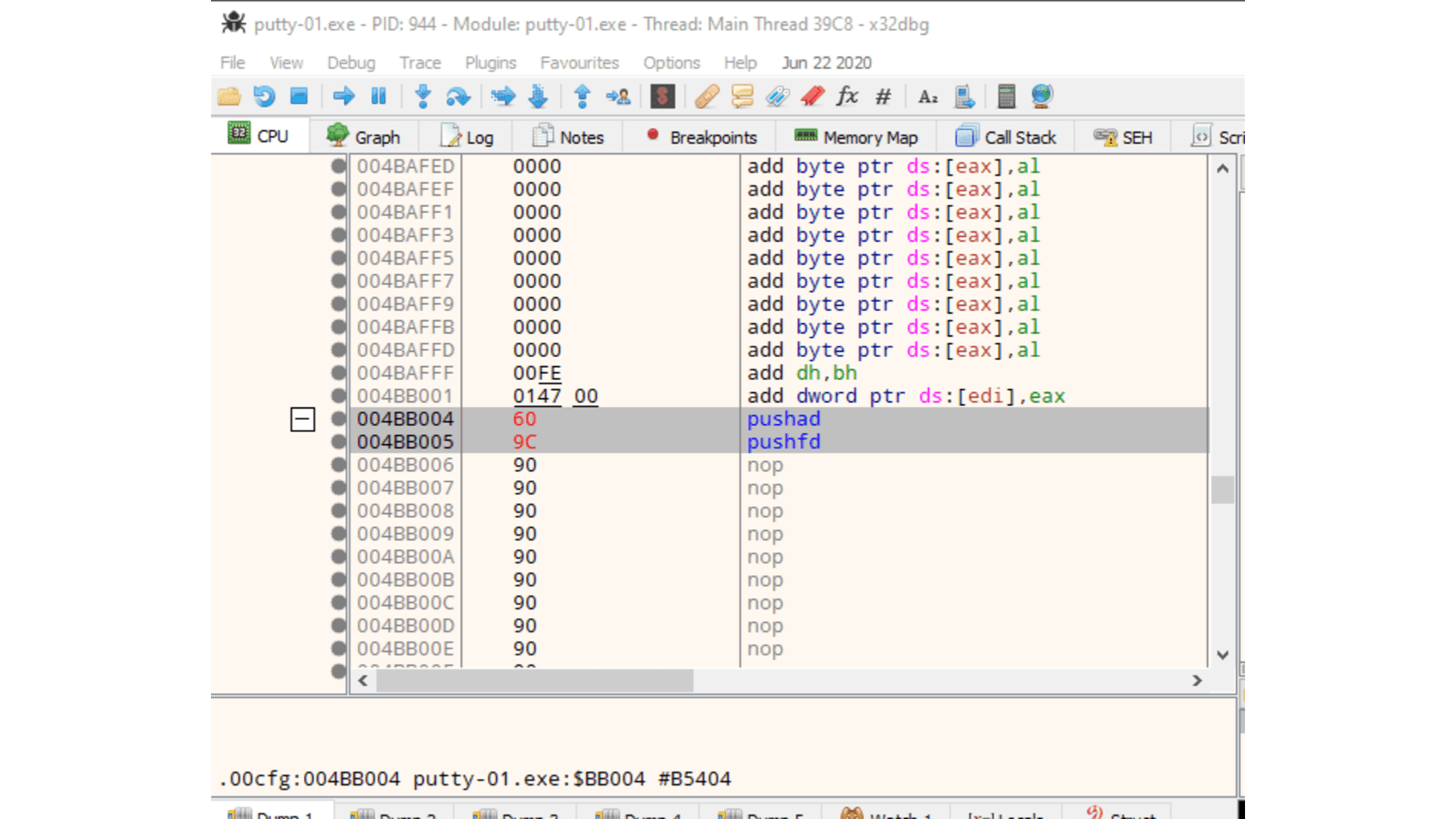The width and height of the screenshot is (1456, 819).
Task: Toggle breakpoint bullet at address 004BB00E
Action: [x=338, y=648]
